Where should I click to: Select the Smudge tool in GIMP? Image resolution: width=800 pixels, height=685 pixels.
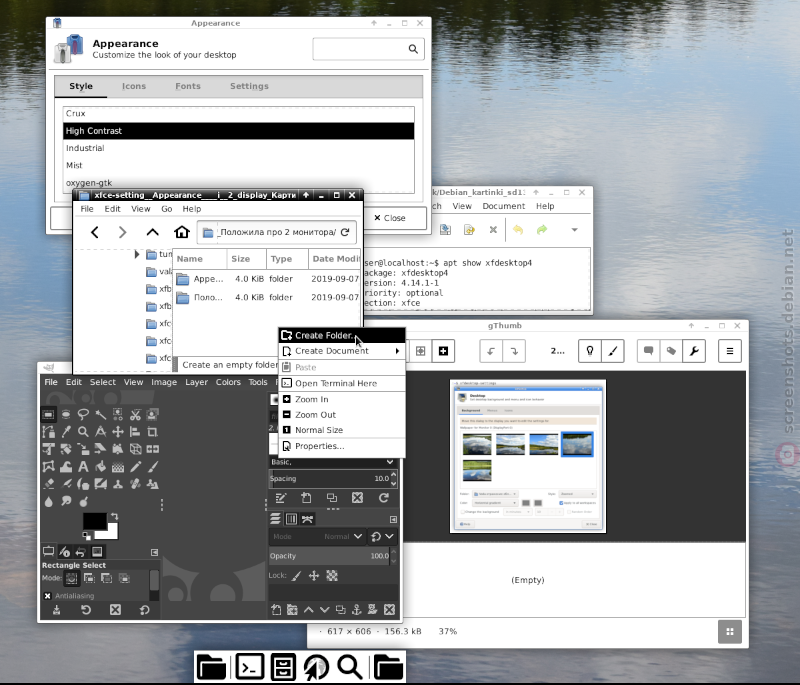[66, 502]
